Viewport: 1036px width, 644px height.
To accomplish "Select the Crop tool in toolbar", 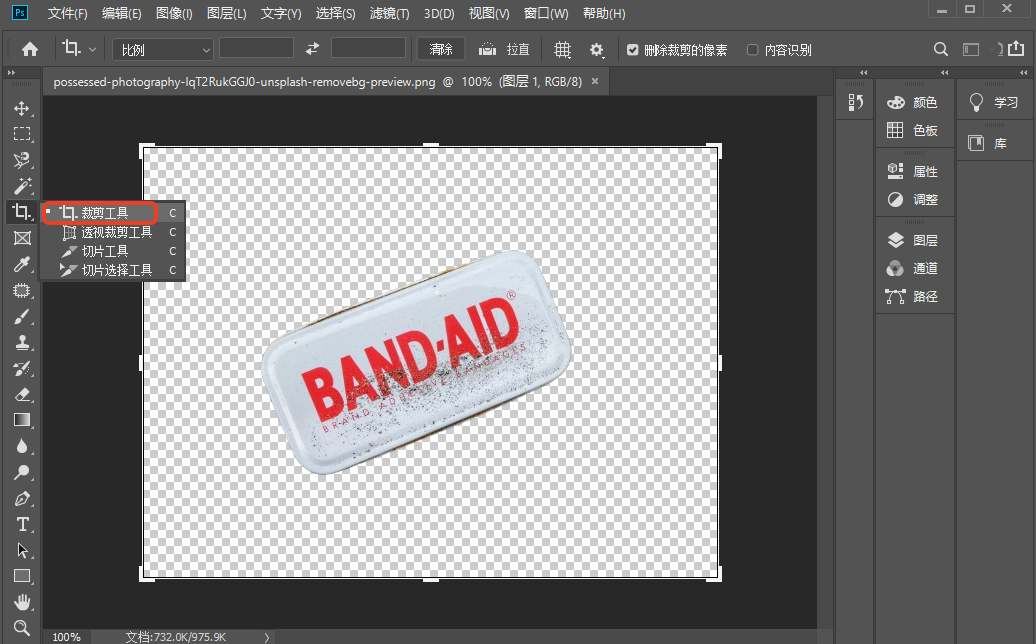I will tap(22, 212).
